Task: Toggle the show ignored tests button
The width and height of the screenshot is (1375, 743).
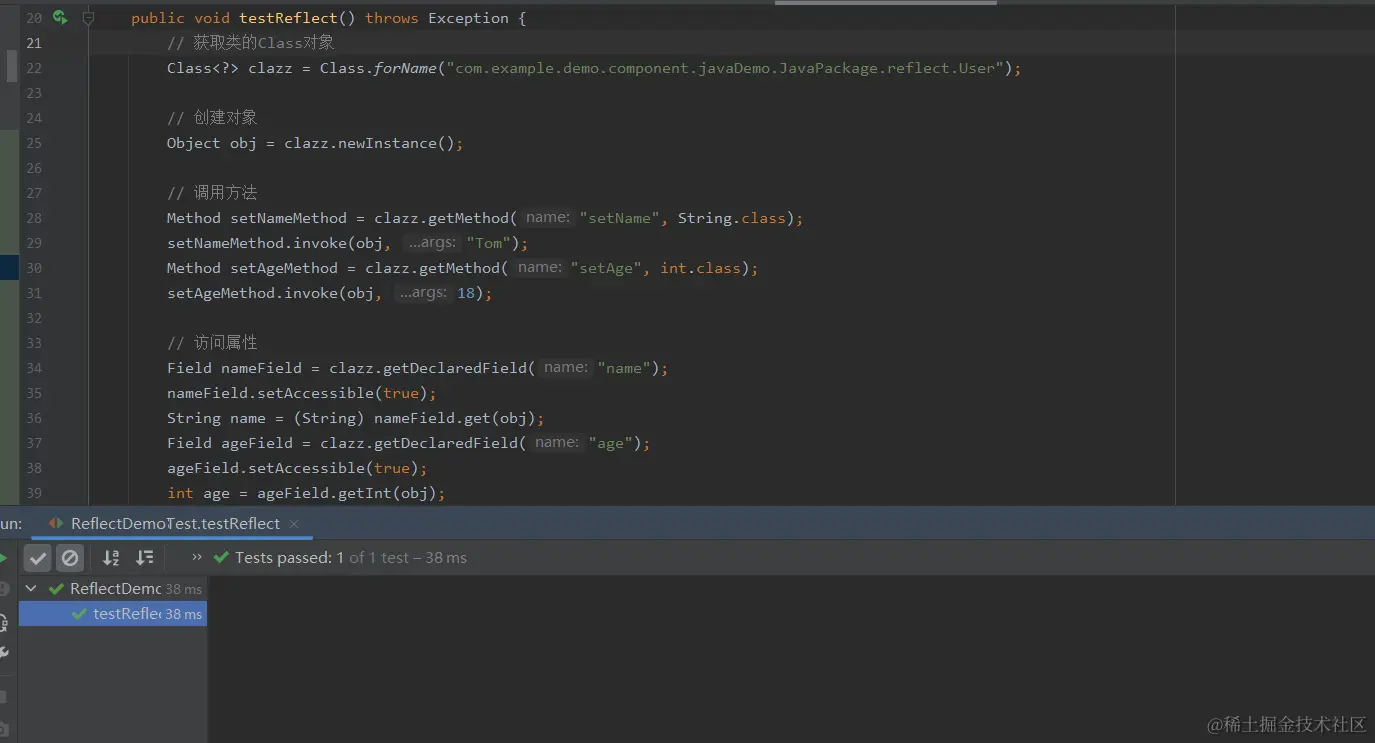Action: 70,558
